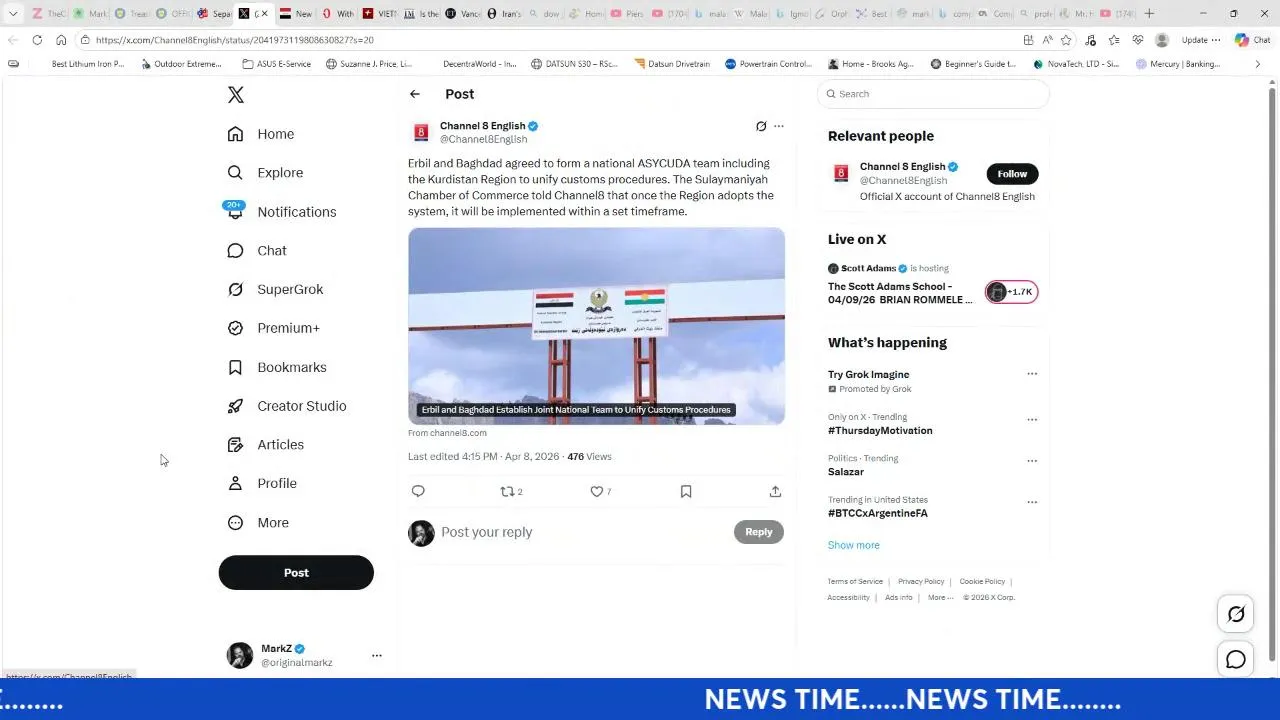Click the black Post button
Viewport: 1280px width, 720px height.
[296, 573]
